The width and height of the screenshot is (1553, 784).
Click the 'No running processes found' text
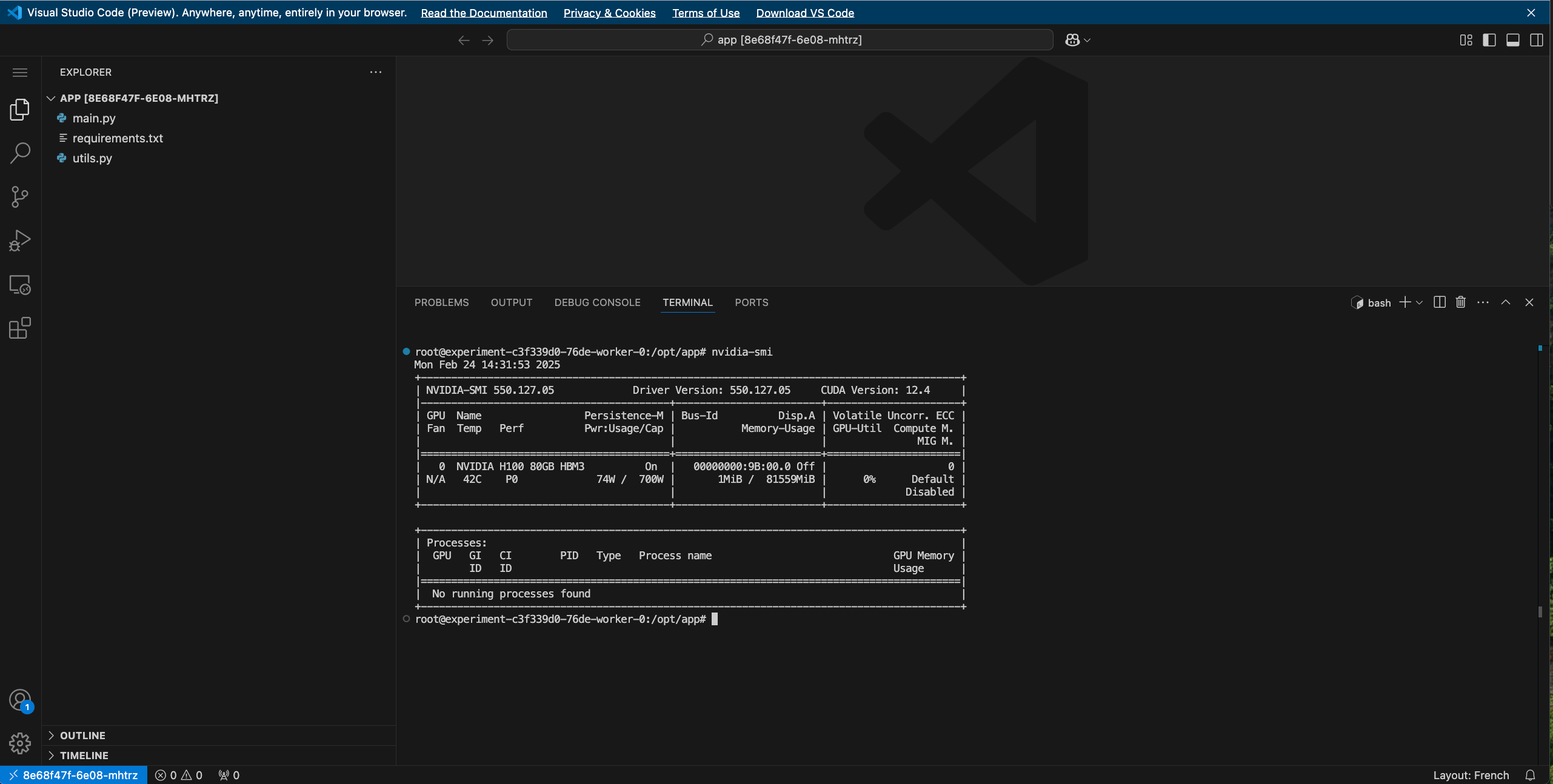click(x=511, y=594)
